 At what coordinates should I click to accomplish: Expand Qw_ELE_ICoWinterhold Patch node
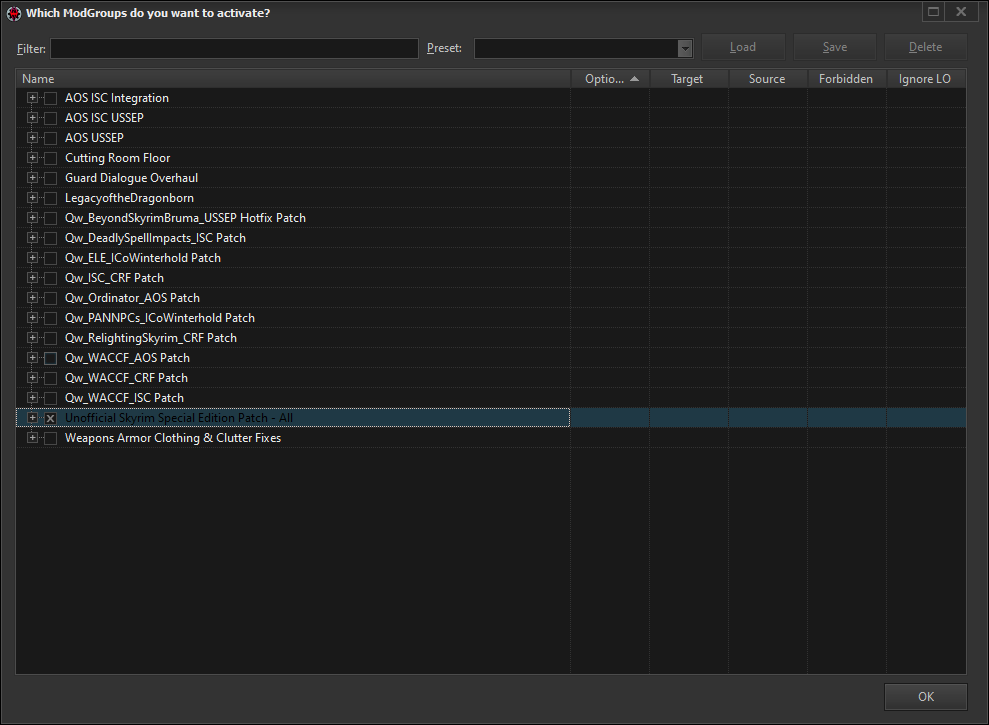(x=32, y=257)
